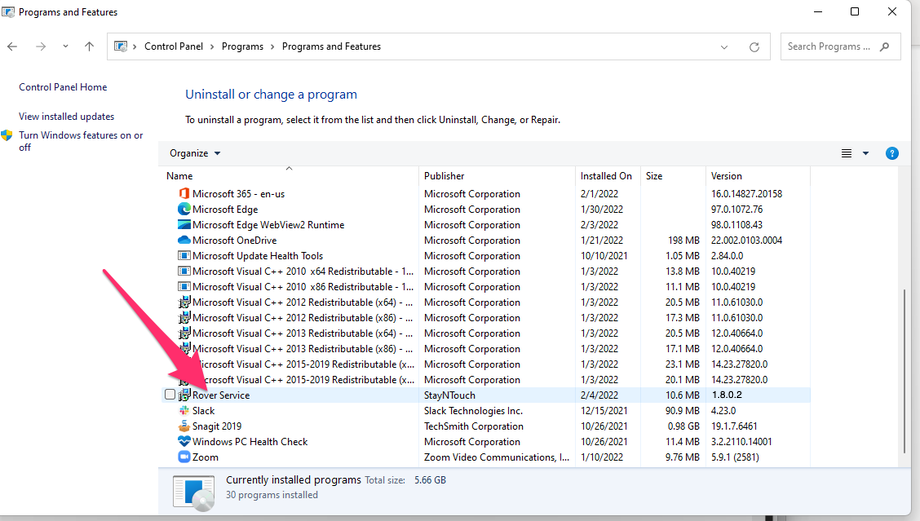Click the Visual C++ 2010 x86 icon
This screenshot has height=521, width=920.
click(184, 286)
